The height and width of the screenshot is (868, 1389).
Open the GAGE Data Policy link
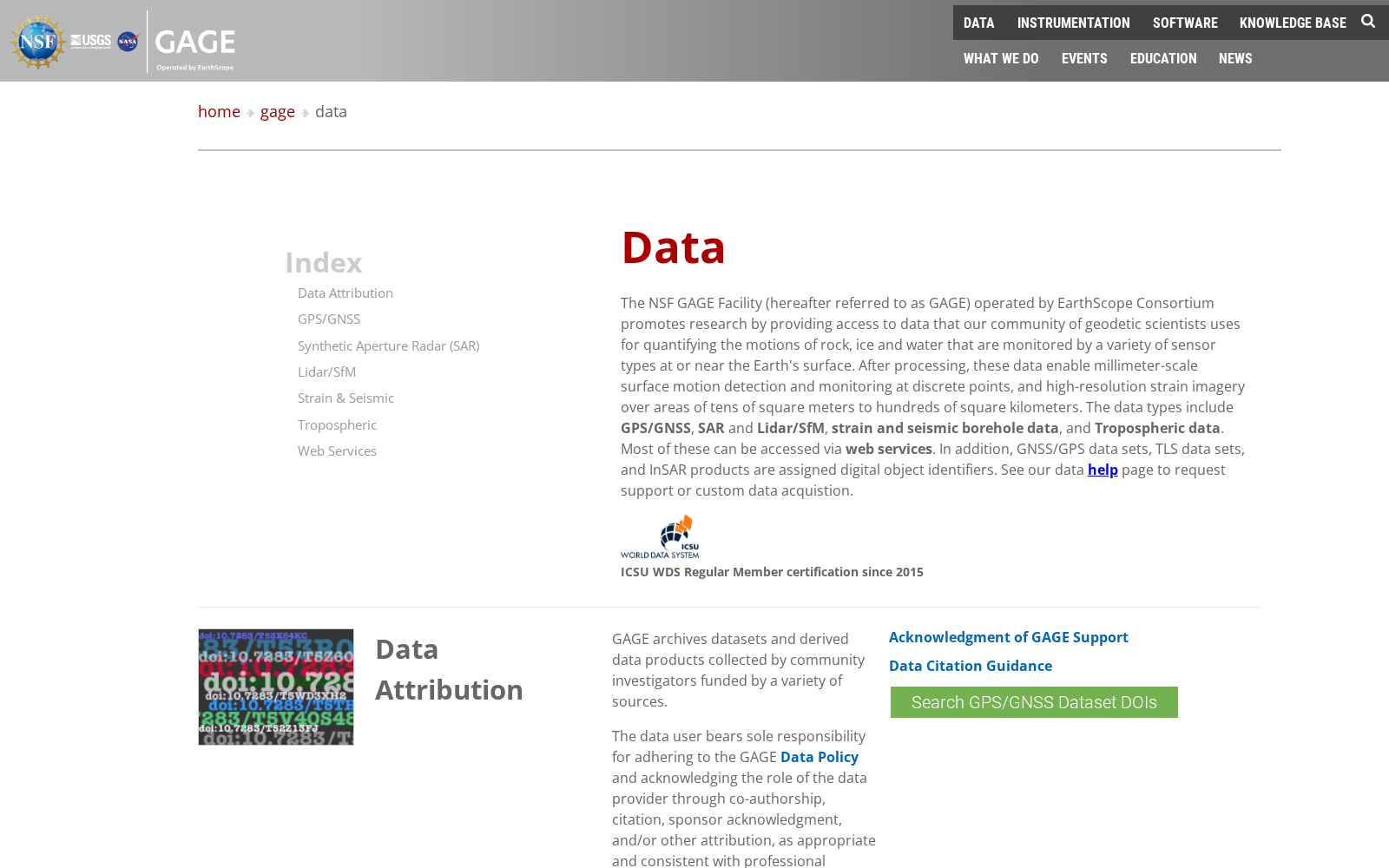coord(820,757)
